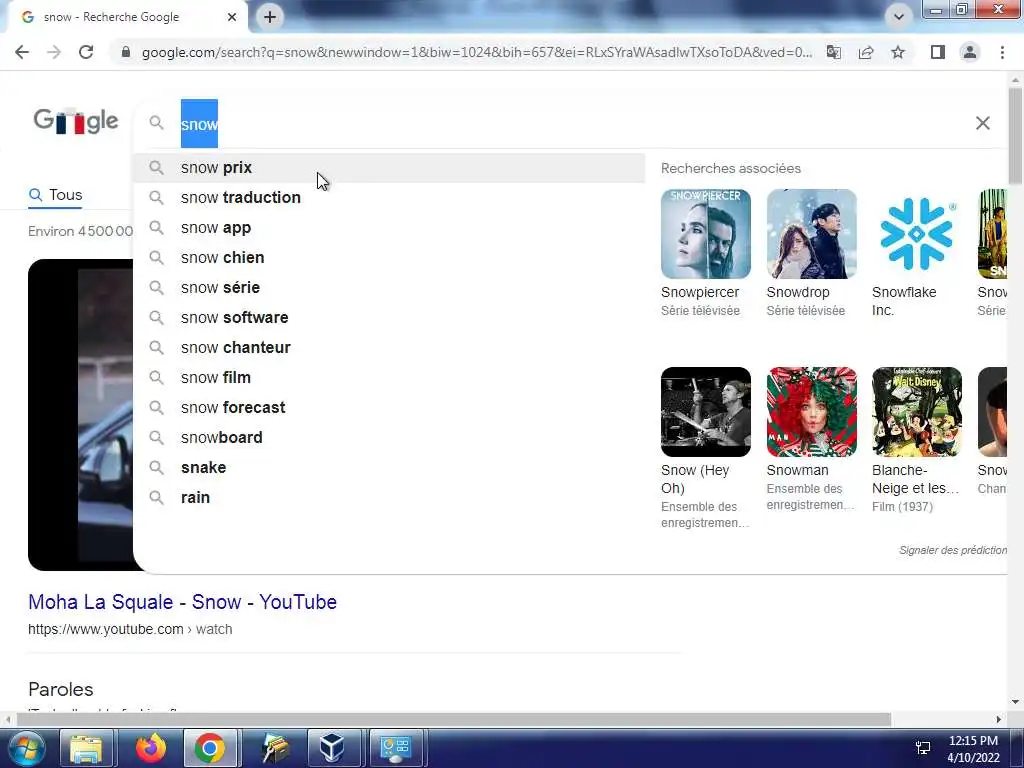Open site info padlock icon
The width and height of the screenshot is (1024, 768).
click(x=126, y=52)
